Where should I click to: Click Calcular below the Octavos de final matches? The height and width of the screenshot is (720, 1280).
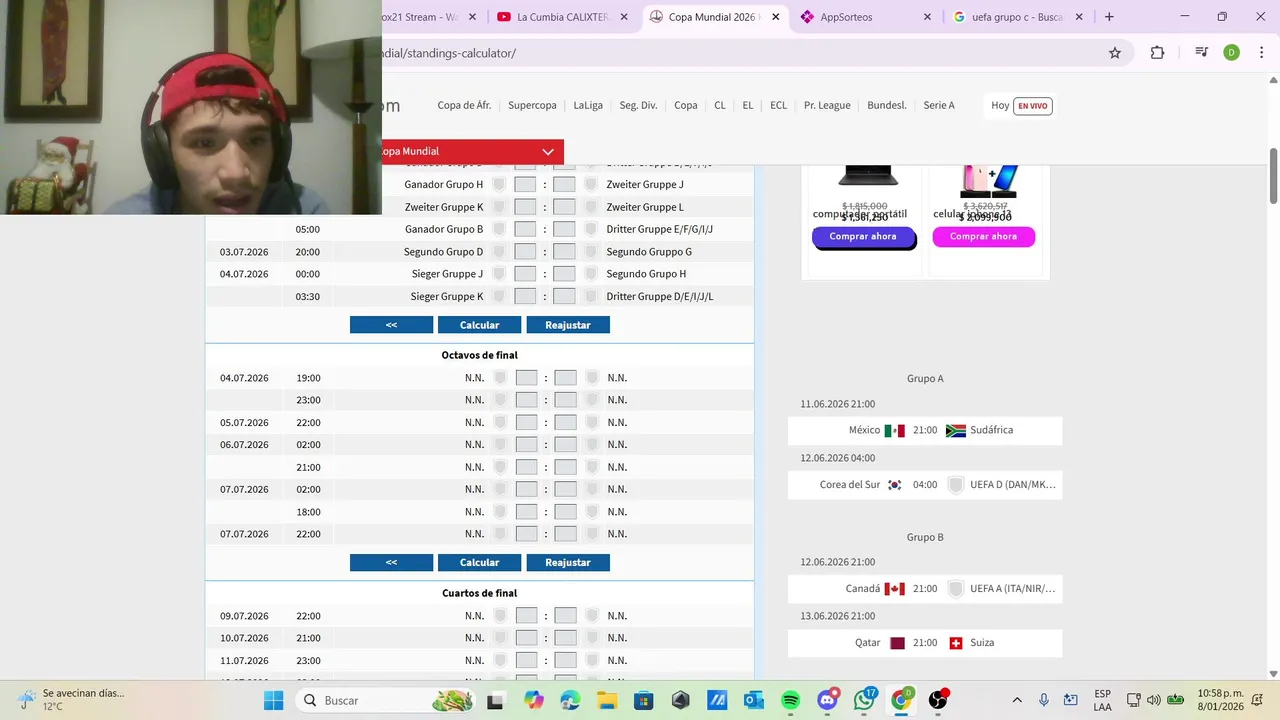479,562
